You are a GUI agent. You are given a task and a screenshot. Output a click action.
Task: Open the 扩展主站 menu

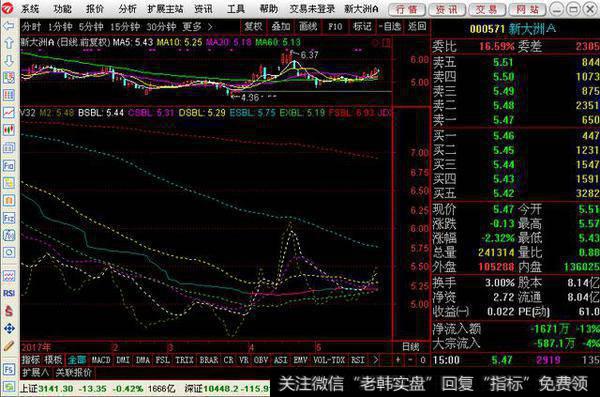coord(165,8)
